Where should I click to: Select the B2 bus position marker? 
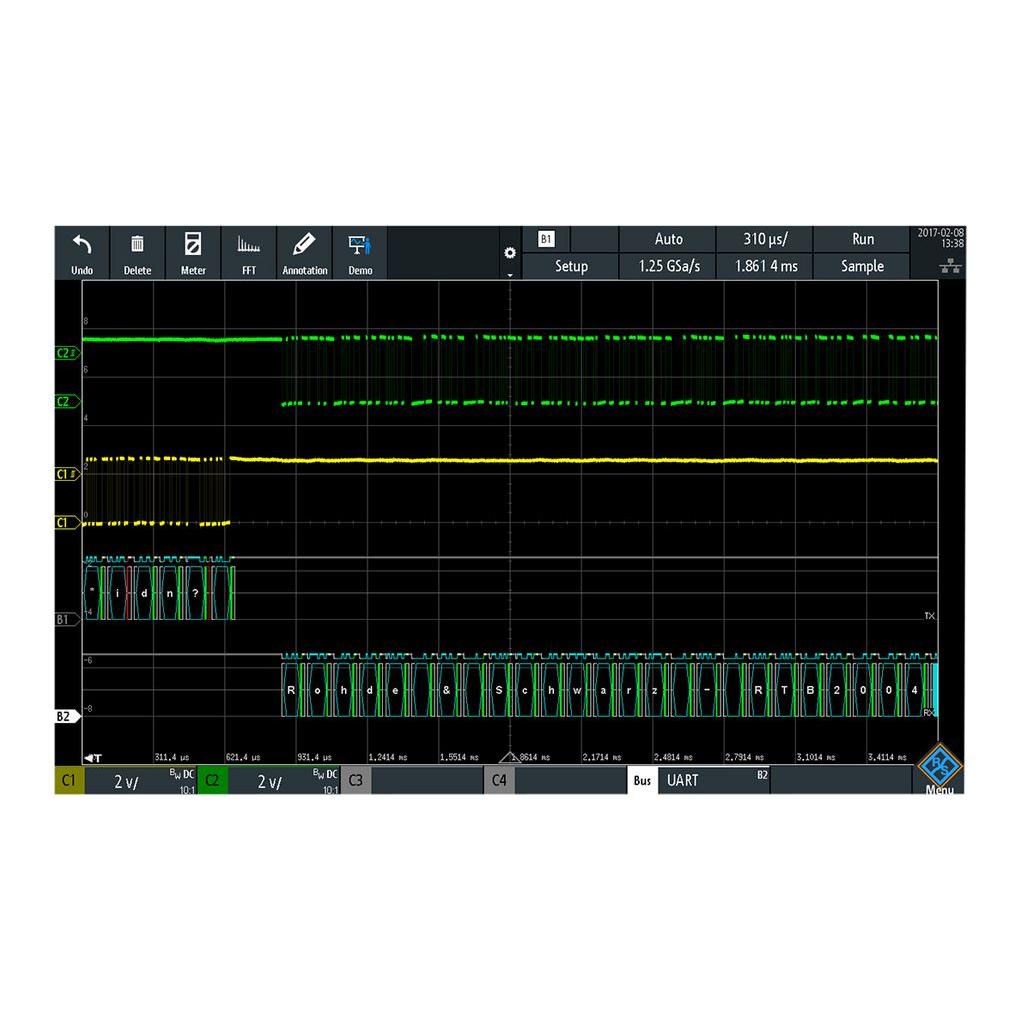click(x=67, y=716)
